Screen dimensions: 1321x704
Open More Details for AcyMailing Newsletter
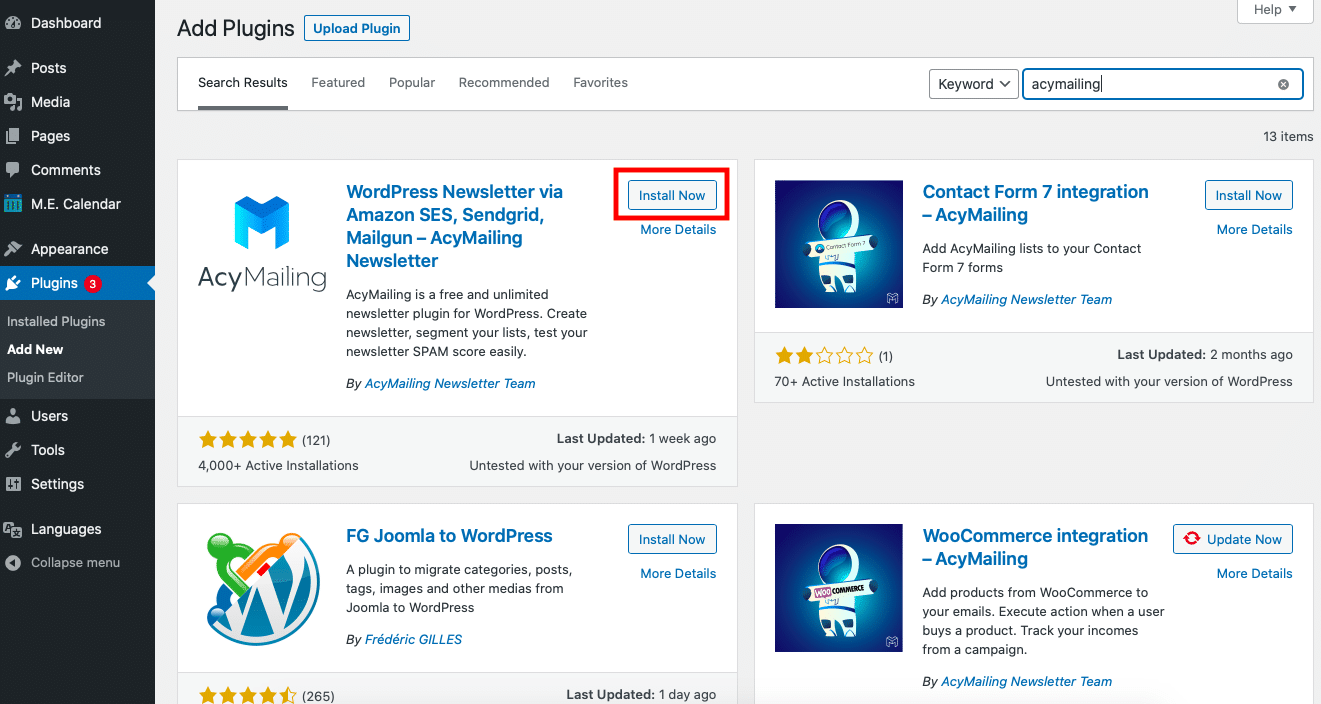coord(678,229)
